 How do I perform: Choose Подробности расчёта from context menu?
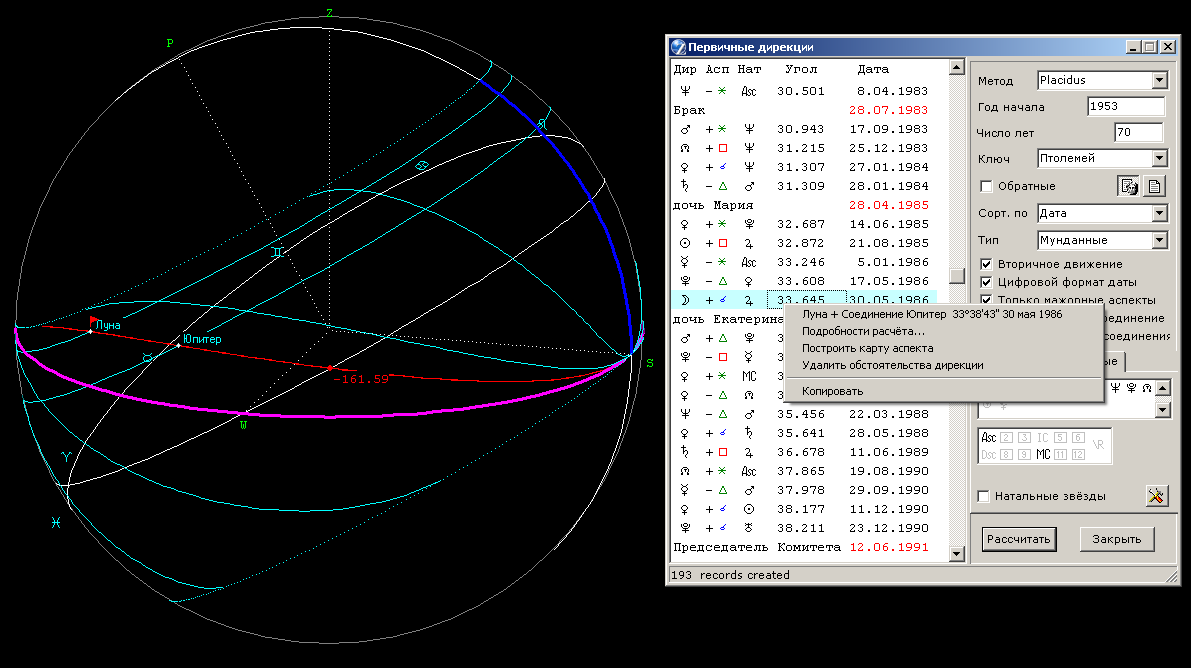pyautogui.click(x=863, y=331)
